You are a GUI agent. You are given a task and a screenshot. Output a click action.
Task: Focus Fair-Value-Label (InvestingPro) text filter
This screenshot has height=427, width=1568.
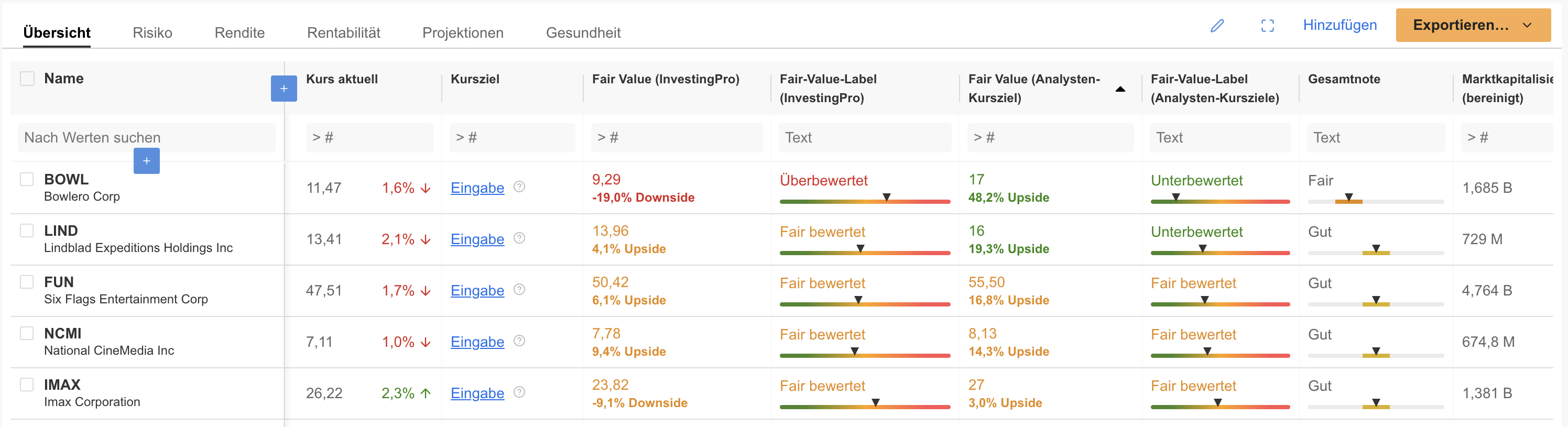coord(864,137)
